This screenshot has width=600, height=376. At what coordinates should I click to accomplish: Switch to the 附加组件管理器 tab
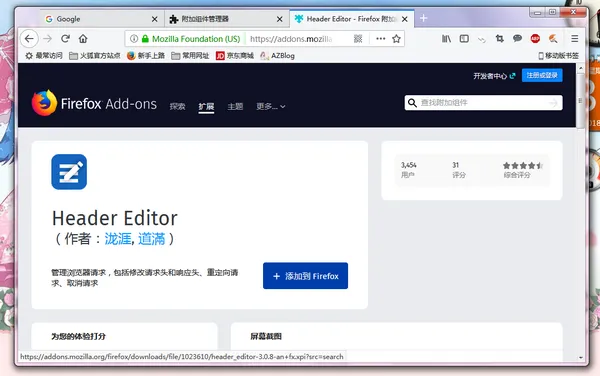(x=227, y=19)
